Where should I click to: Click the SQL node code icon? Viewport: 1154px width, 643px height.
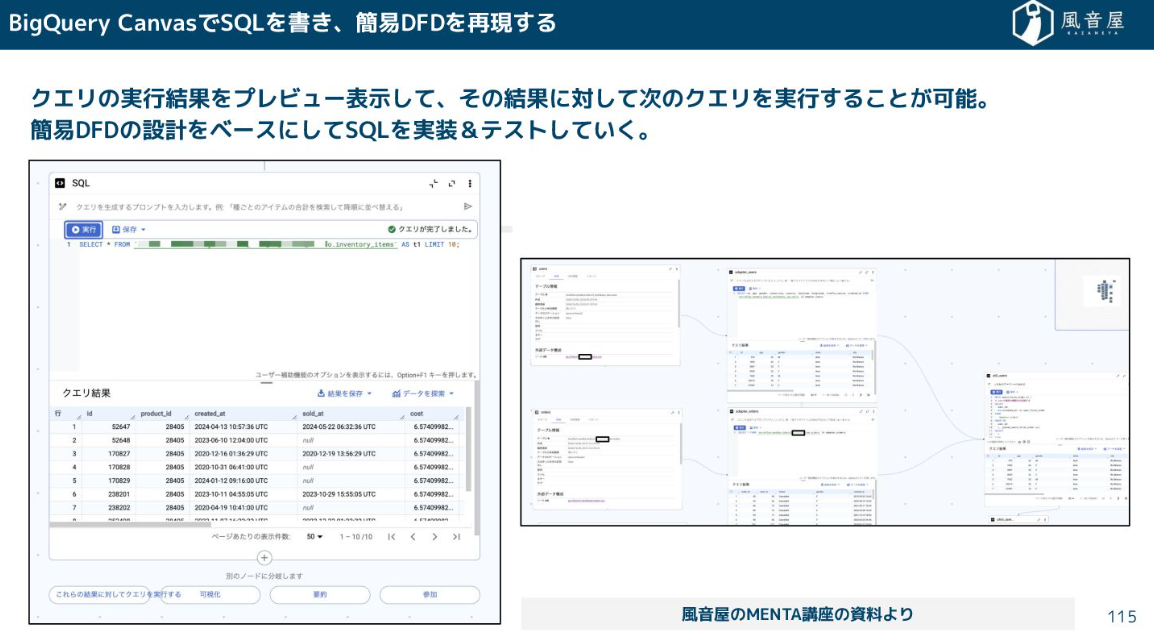point(60,183)
